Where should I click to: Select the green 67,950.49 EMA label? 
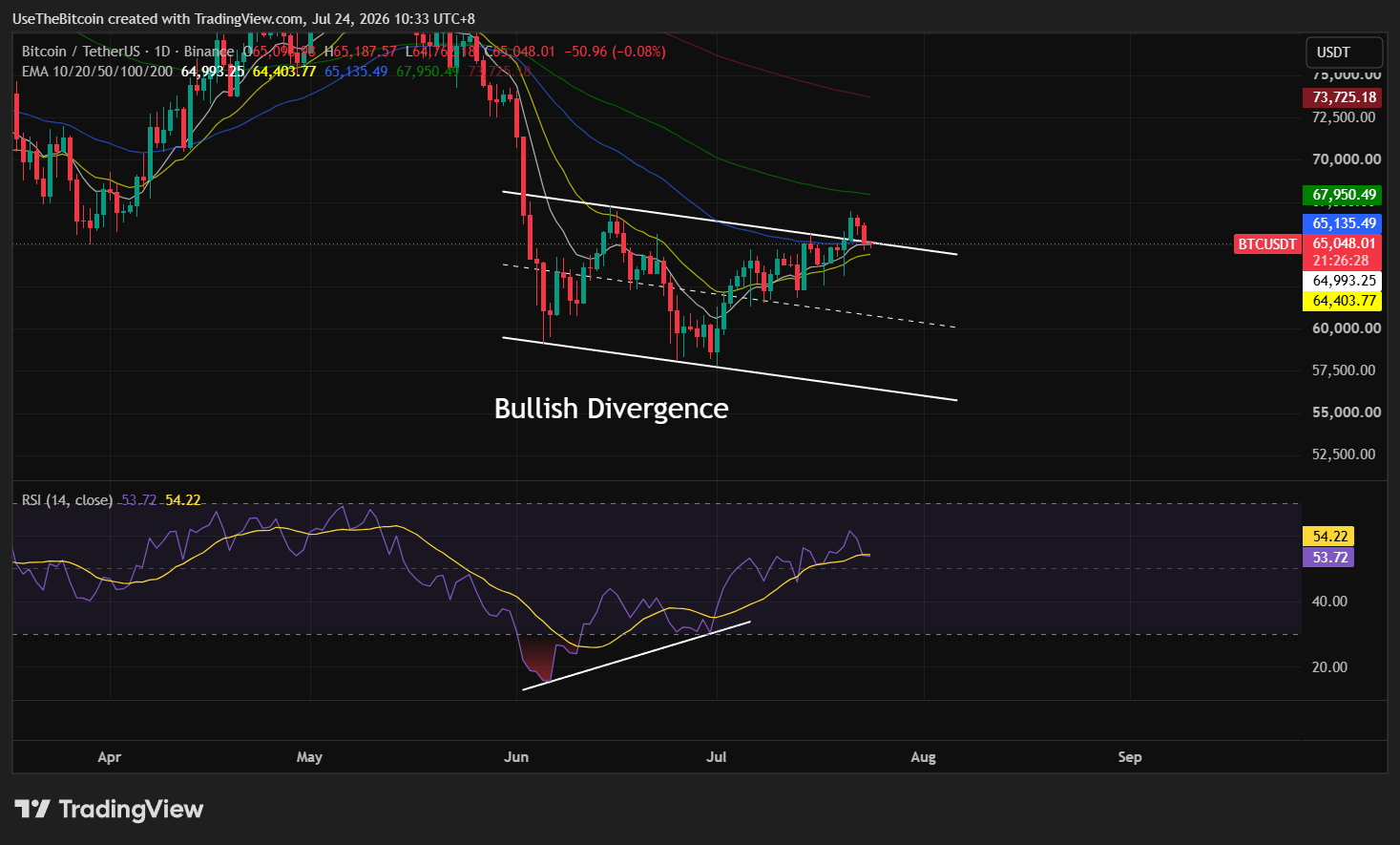(1342, 195)
